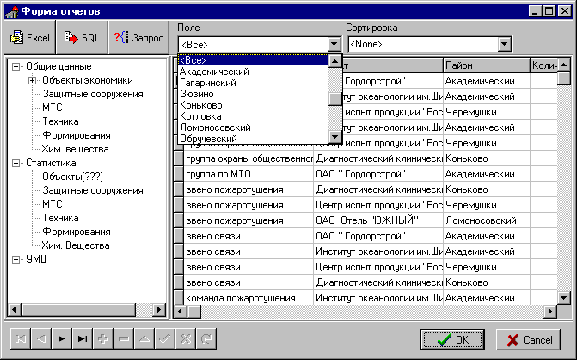The image size is (577, 360).
Task: Click the delete record minus icon
Action: [x=124, y=339]
